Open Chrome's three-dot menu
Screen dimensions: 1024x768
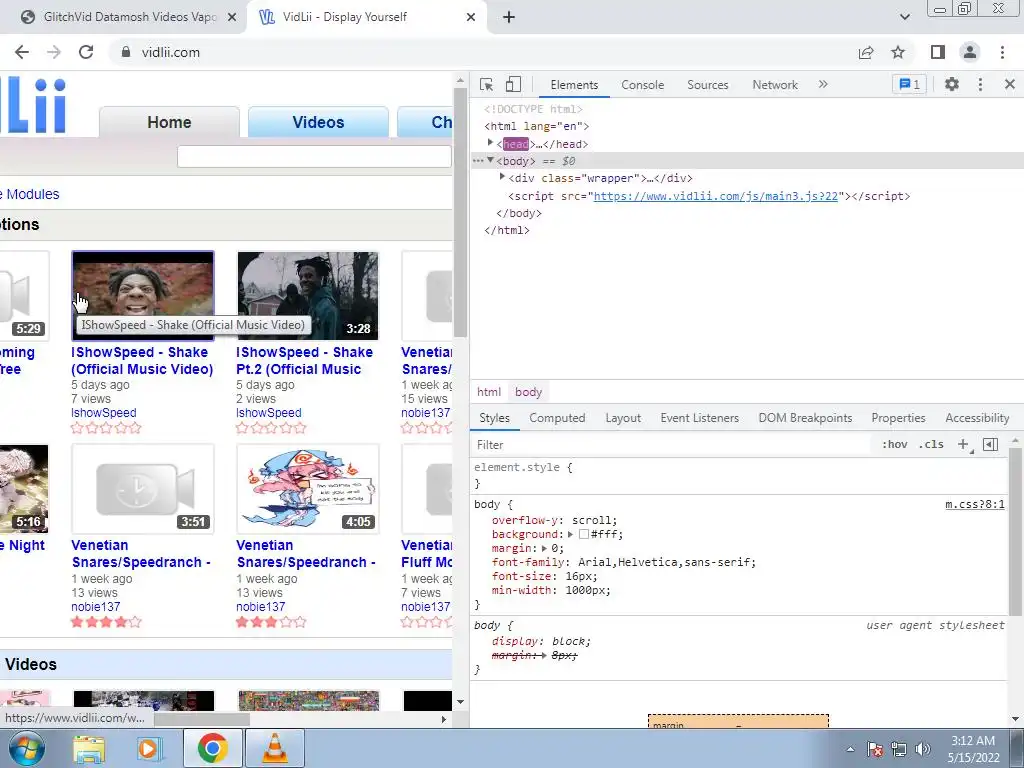click(x=1002, y=52)
